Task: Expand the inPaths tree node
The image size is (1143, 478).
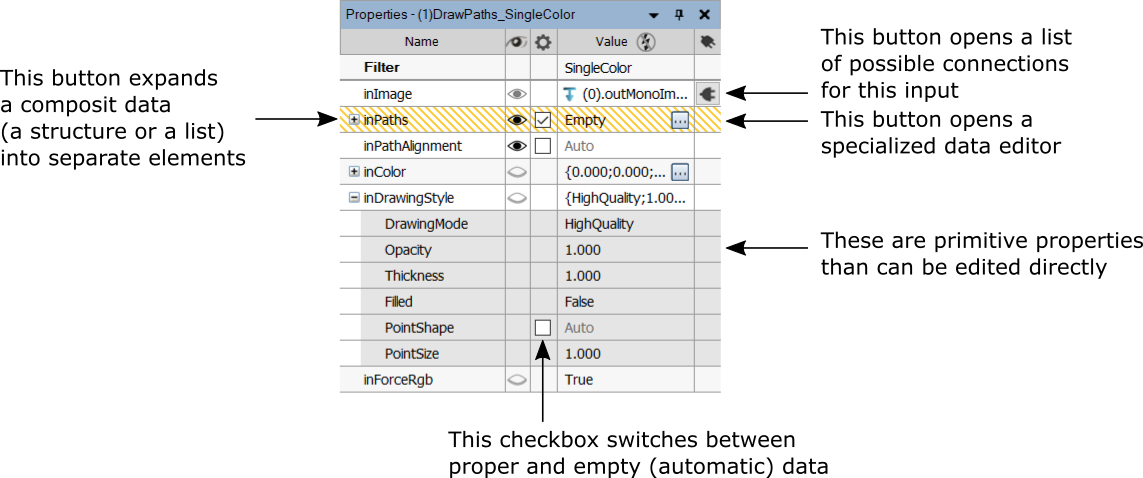Action: [354, 120]
